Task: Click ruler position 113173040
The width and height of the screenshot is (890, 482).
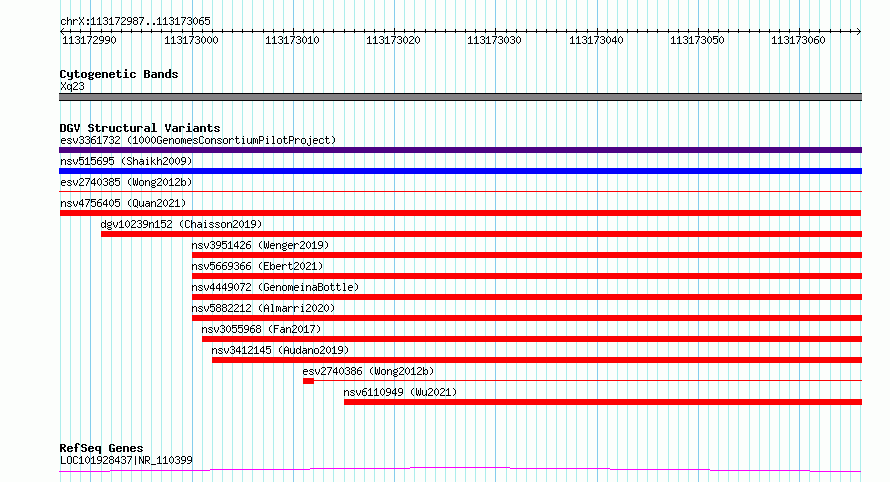Action: tap(596, 40)
